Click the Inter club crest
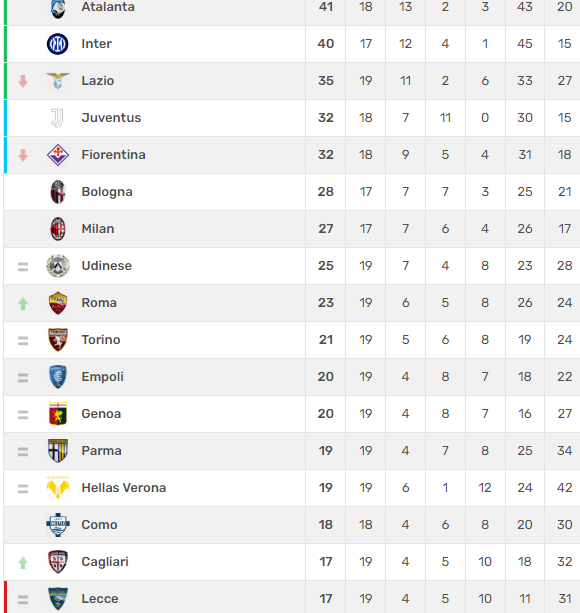 coord(58,44)
